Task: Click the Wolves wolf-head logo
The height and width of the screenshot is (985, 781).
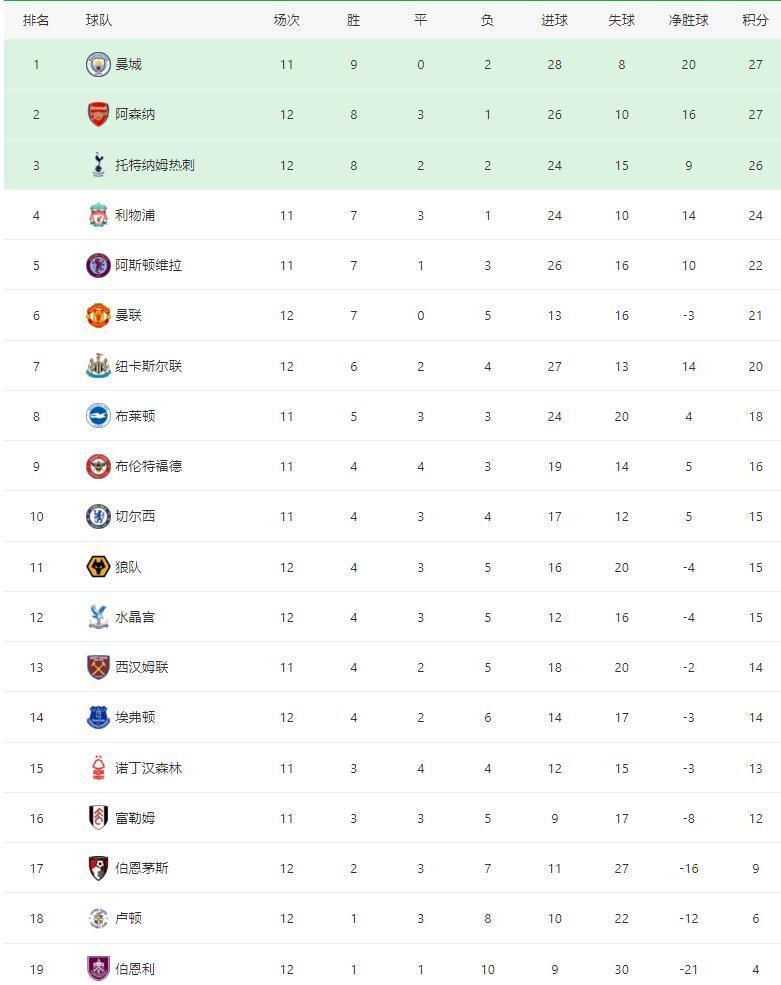Action: pos(98,567)
